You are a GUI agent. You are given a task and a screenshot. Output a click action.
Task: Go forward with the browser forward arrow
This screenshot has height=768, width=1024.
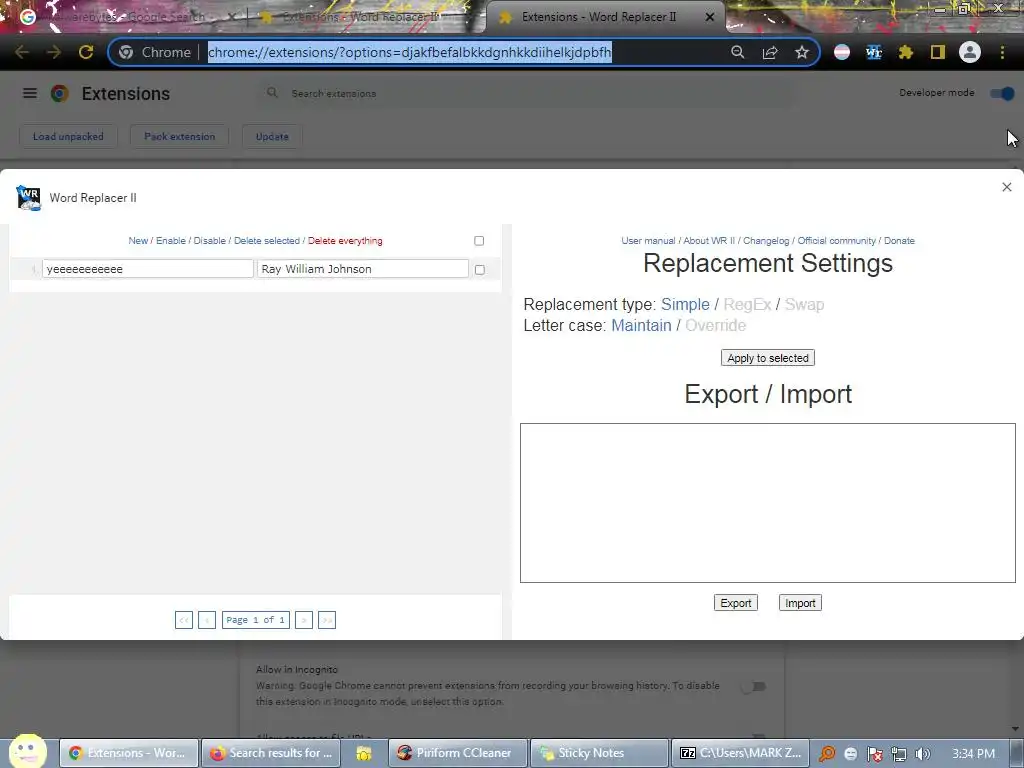tap(54, 52)
